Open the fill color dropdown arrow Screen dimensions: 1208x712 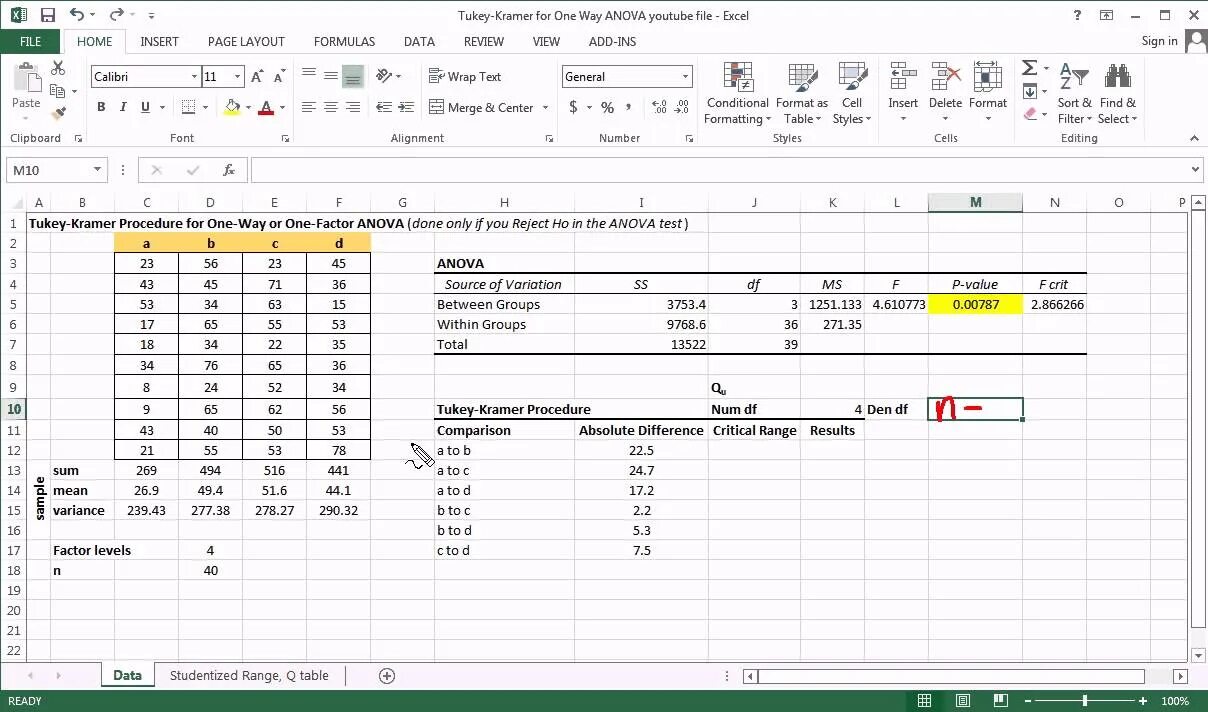pos(248,107)
